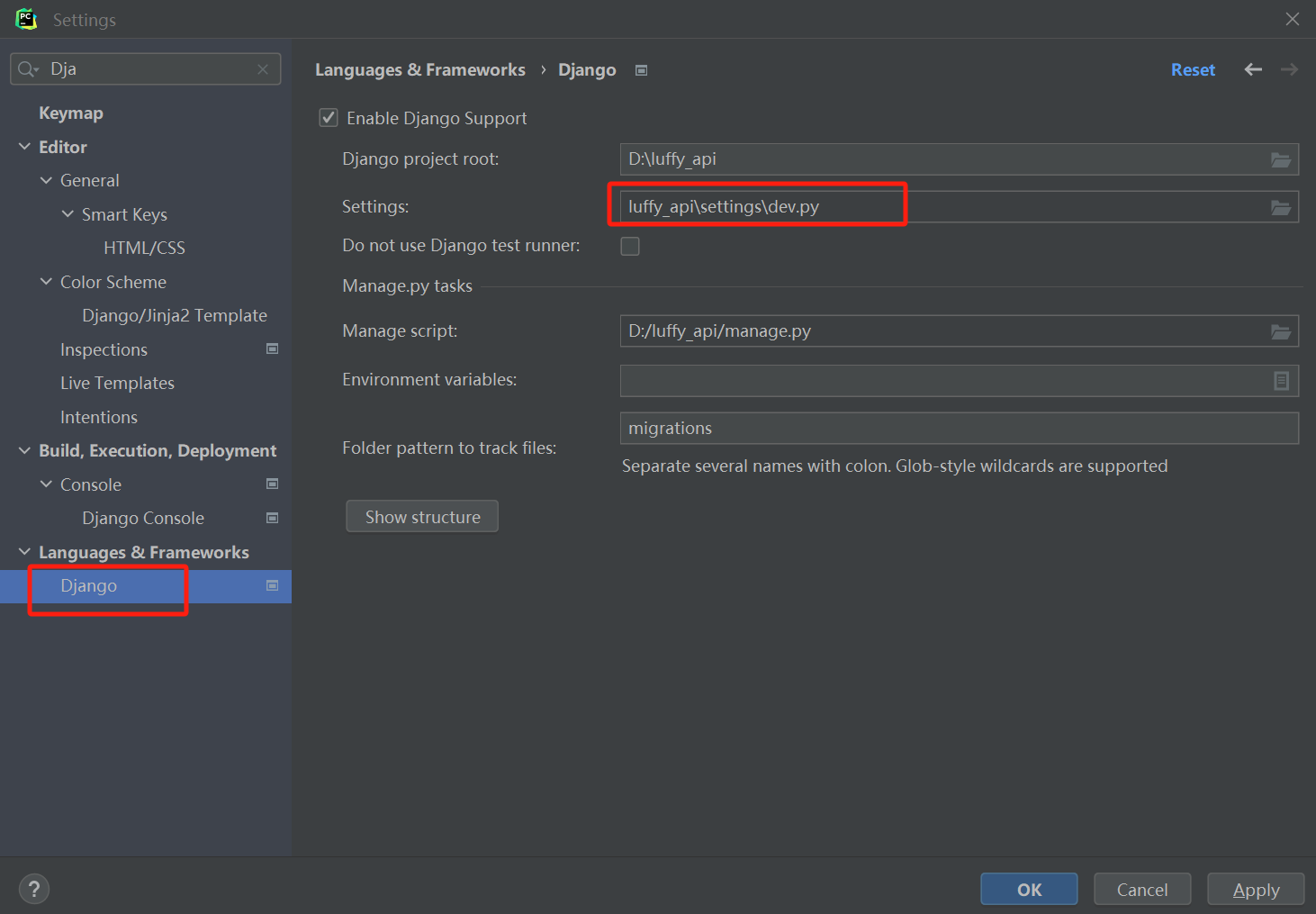This screenshot has width=1316, height=914.
Task: Clear the search field text with X icon
Action: (263, 69)
